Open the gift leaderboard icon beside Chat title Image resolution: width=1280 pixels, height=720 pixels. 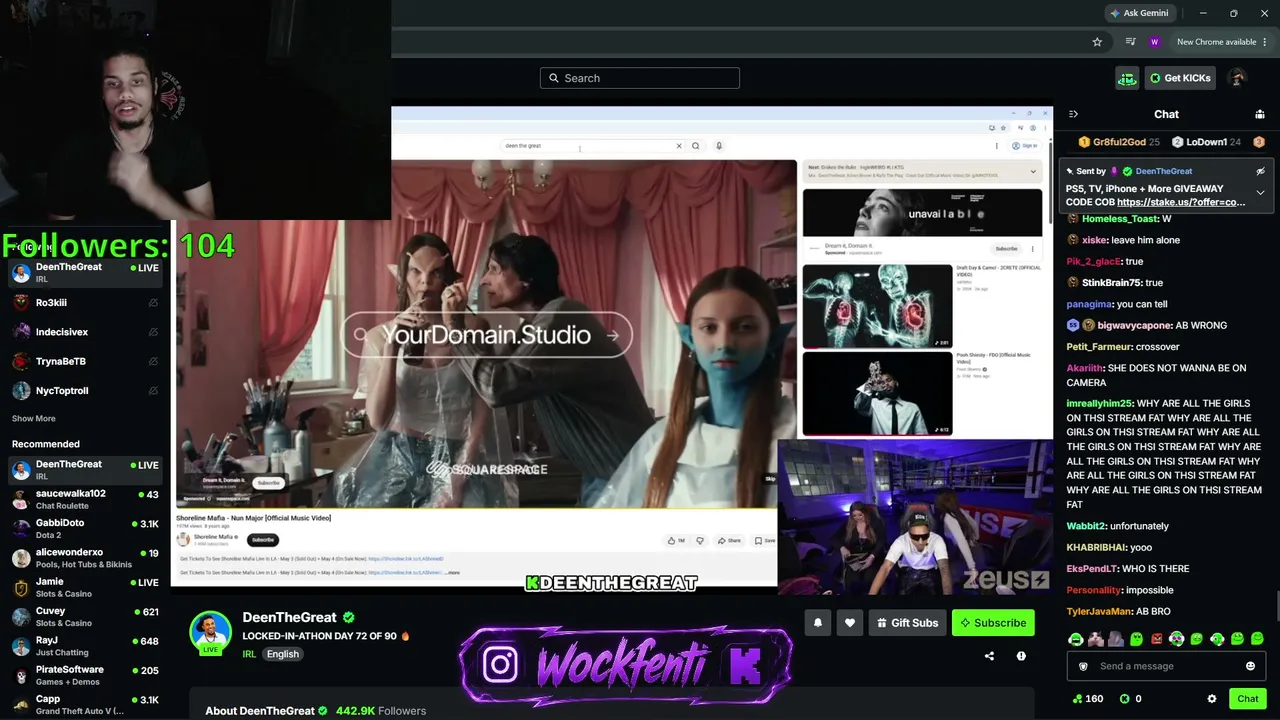tap(1259, 114)
